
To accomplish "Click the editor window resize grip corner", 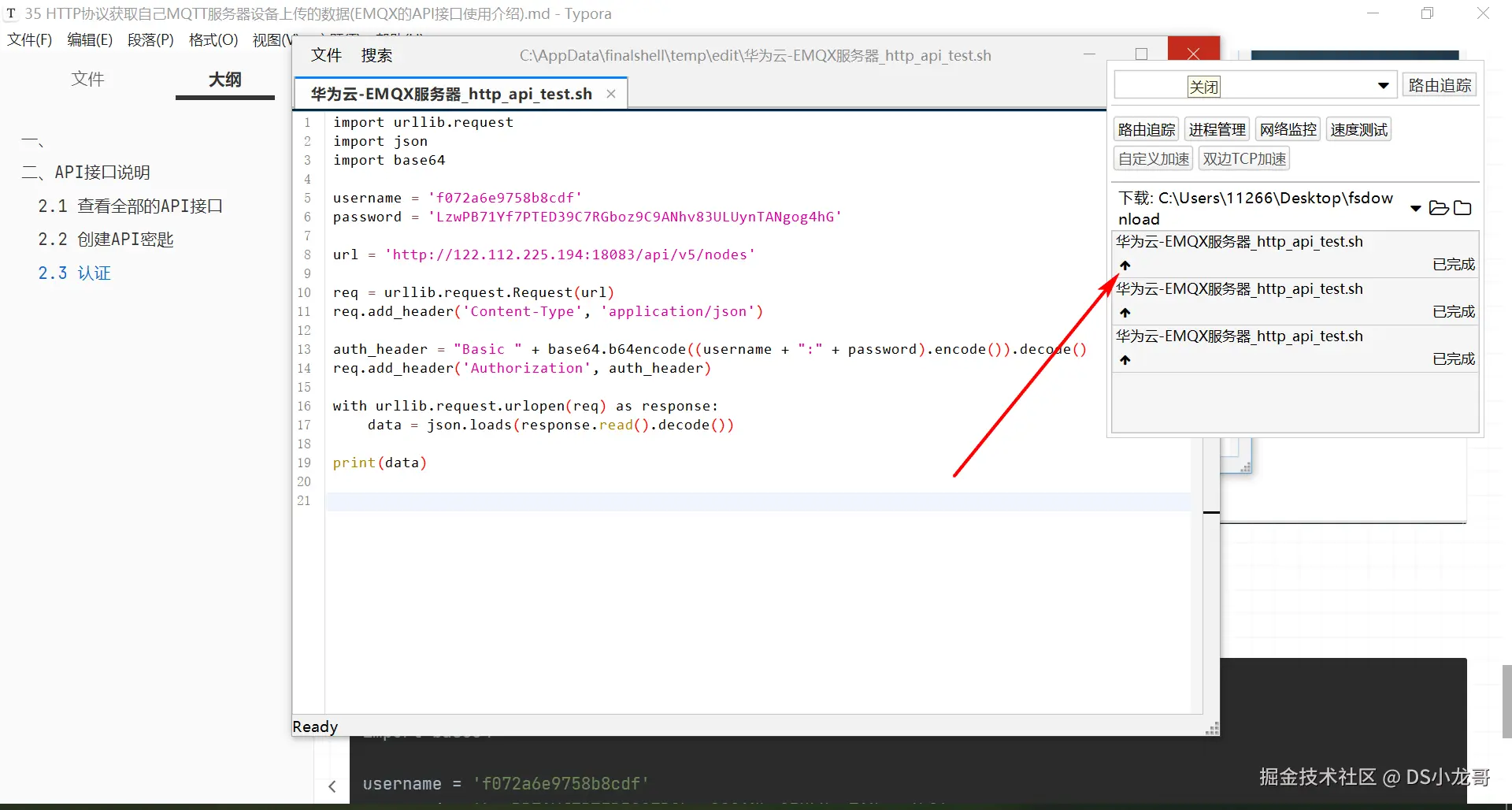I will click(x=1213, y=729).
